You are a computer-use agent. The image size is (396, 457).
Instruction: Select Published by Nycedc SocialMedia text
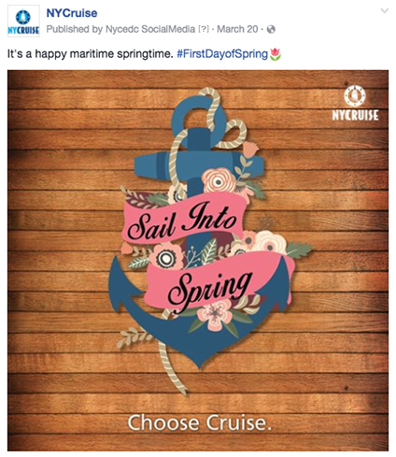coord(121,29)
